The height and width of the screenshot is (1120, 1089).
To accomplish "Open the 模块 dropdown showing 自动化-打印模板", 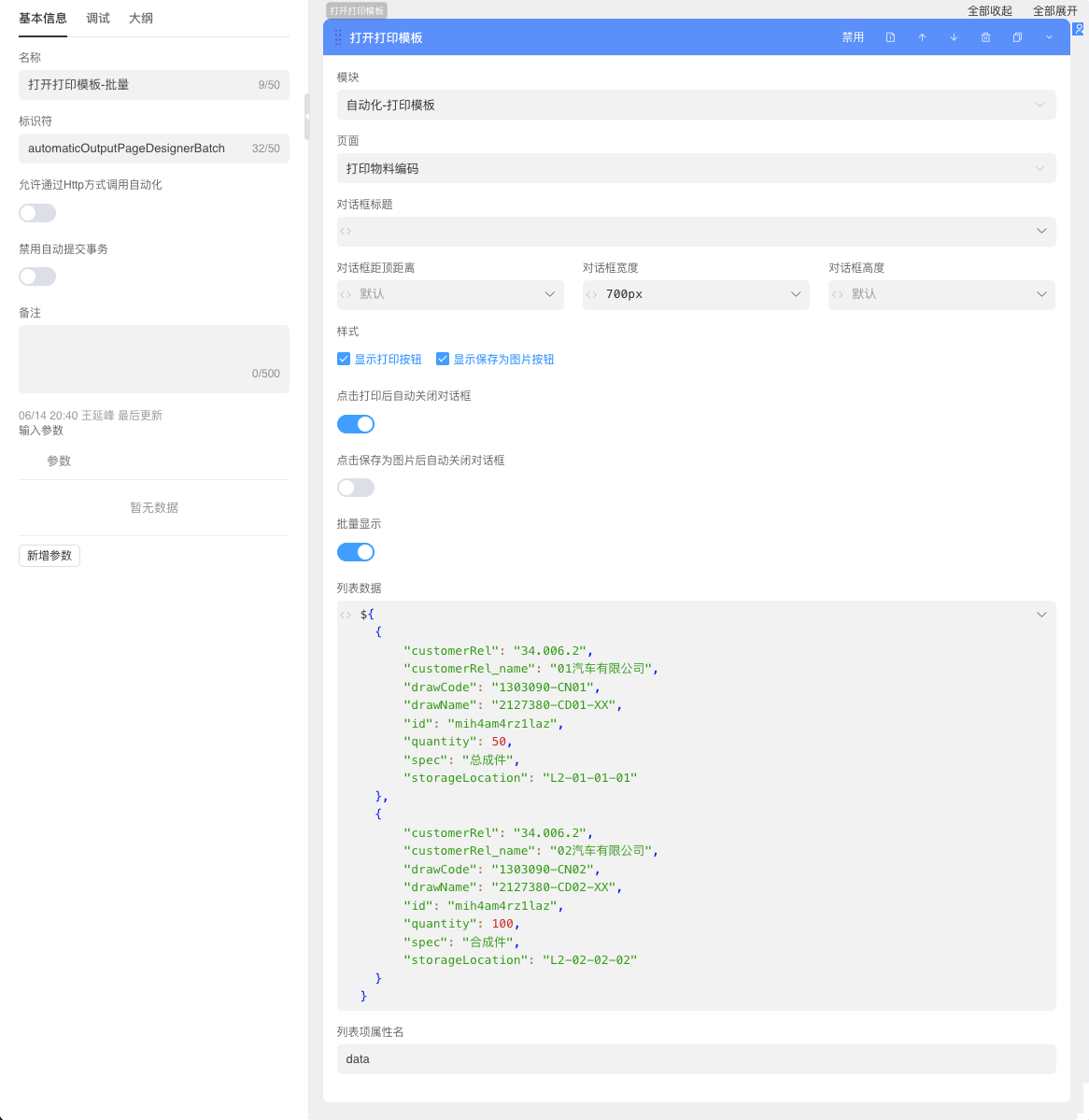I will point(696,105).
